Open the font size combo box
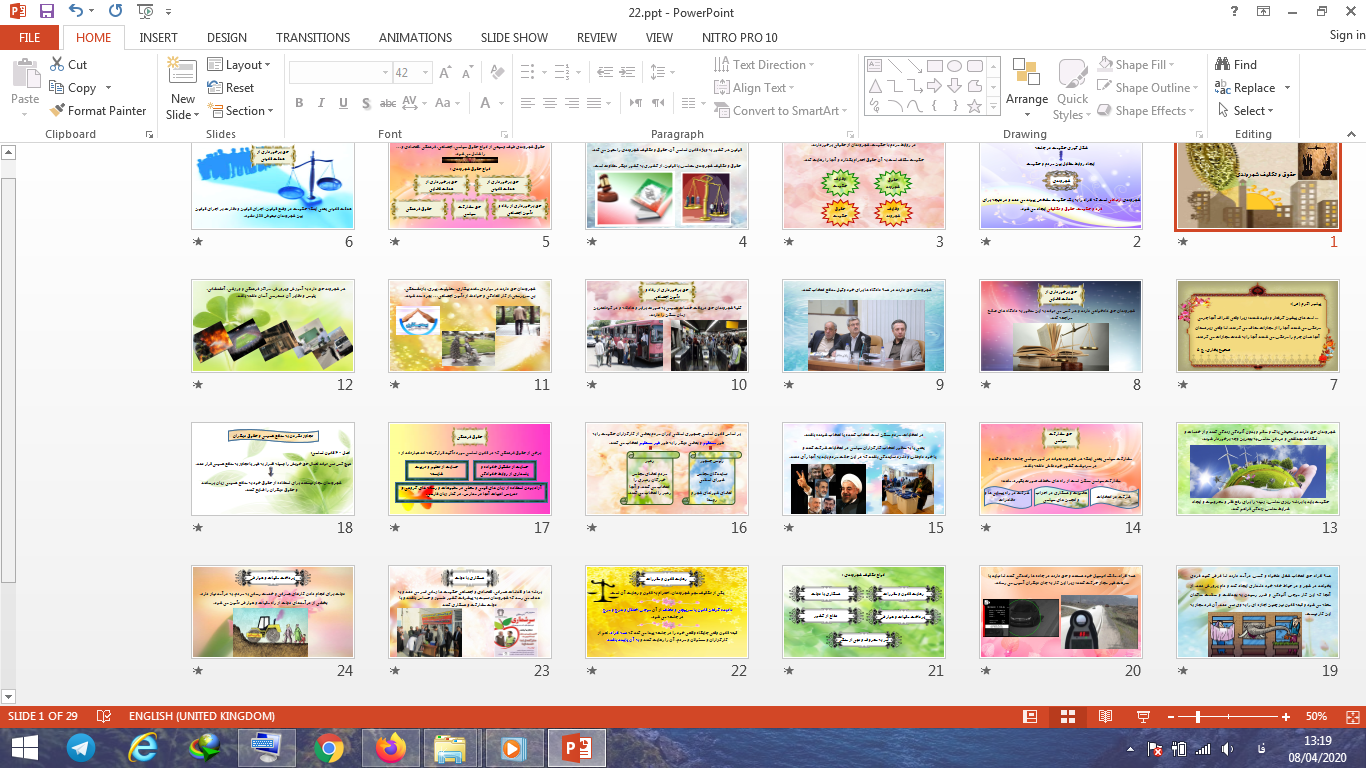The width and height of the screenshot is (1366, 768). click(406, 73)
